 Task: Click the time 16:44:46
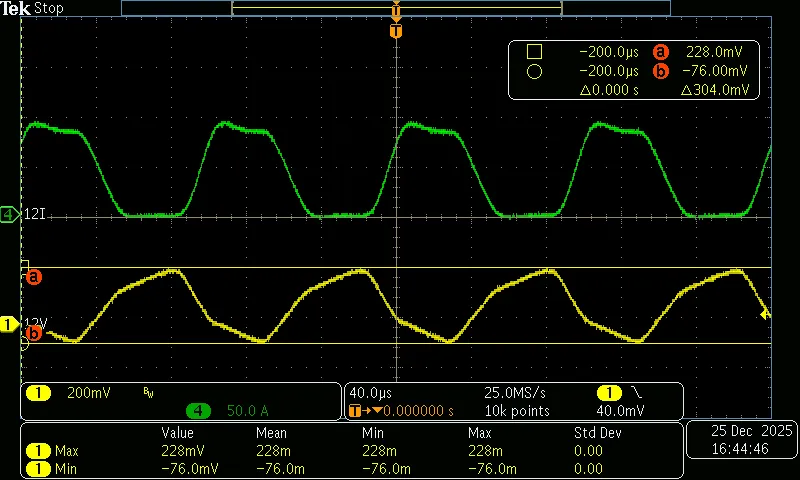pos(740,449)
